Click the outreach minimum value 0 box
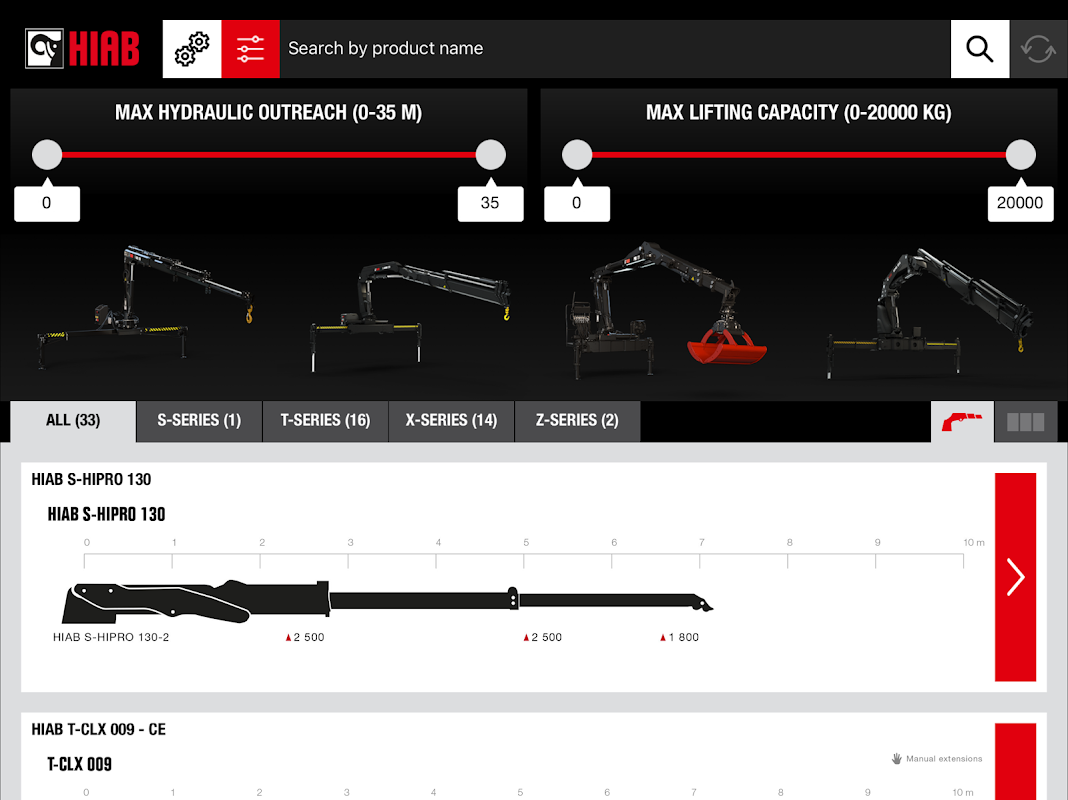 47,204
